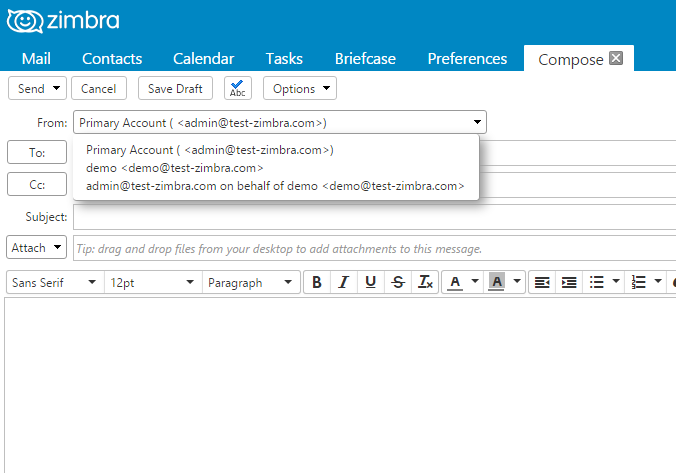Expand the Options menu

pos(300,88)
